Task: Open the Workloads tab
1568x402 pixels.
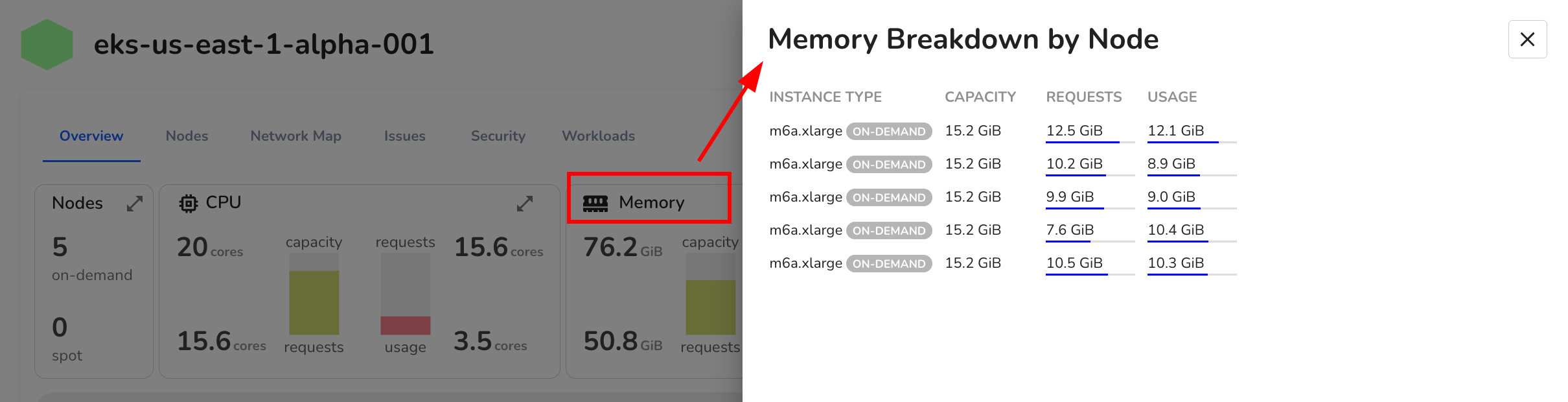Action: [x=598, y=136]
